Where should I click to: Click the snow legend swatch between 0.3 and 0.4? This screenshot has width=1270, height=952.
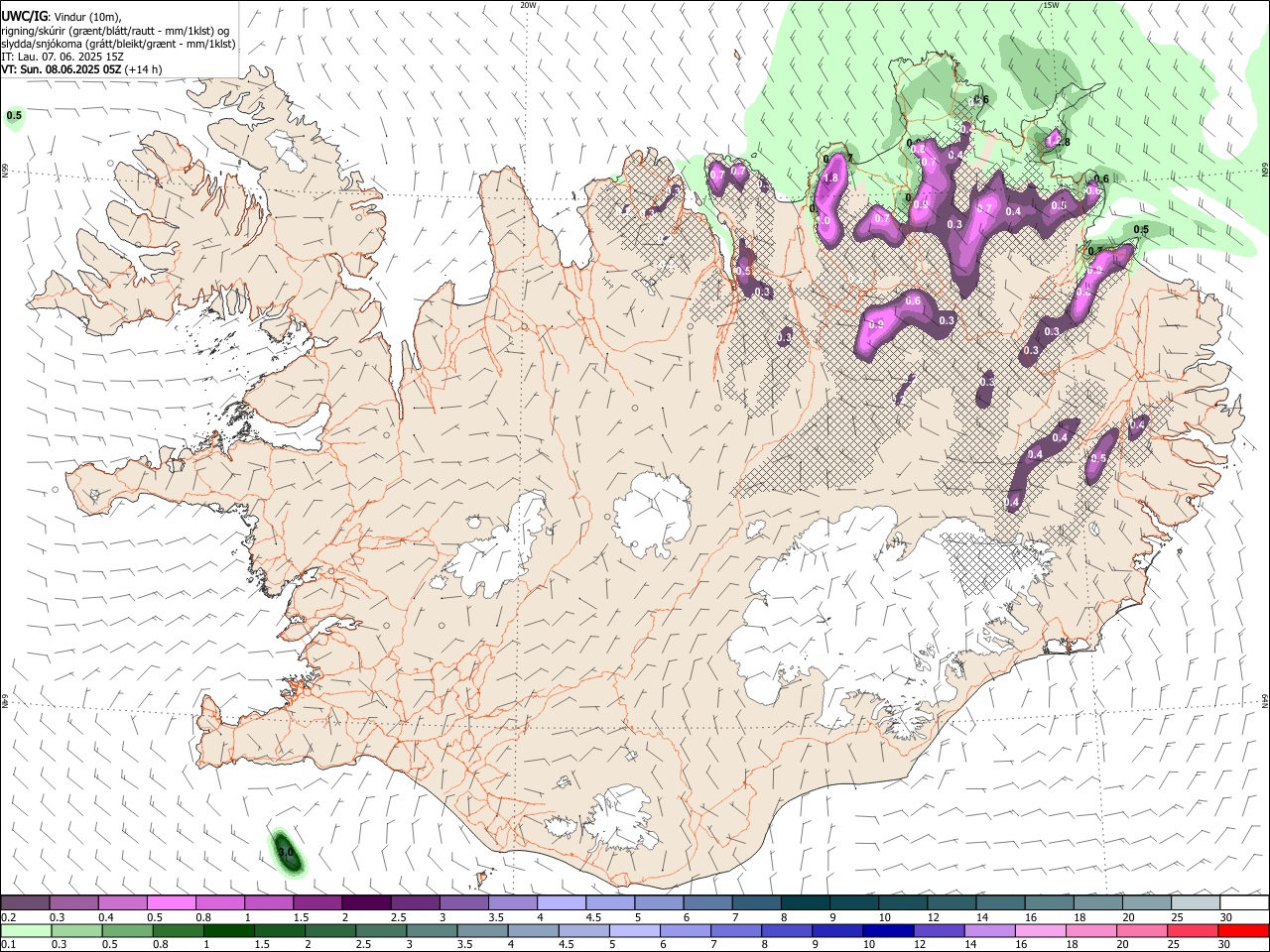pos(73,902)
